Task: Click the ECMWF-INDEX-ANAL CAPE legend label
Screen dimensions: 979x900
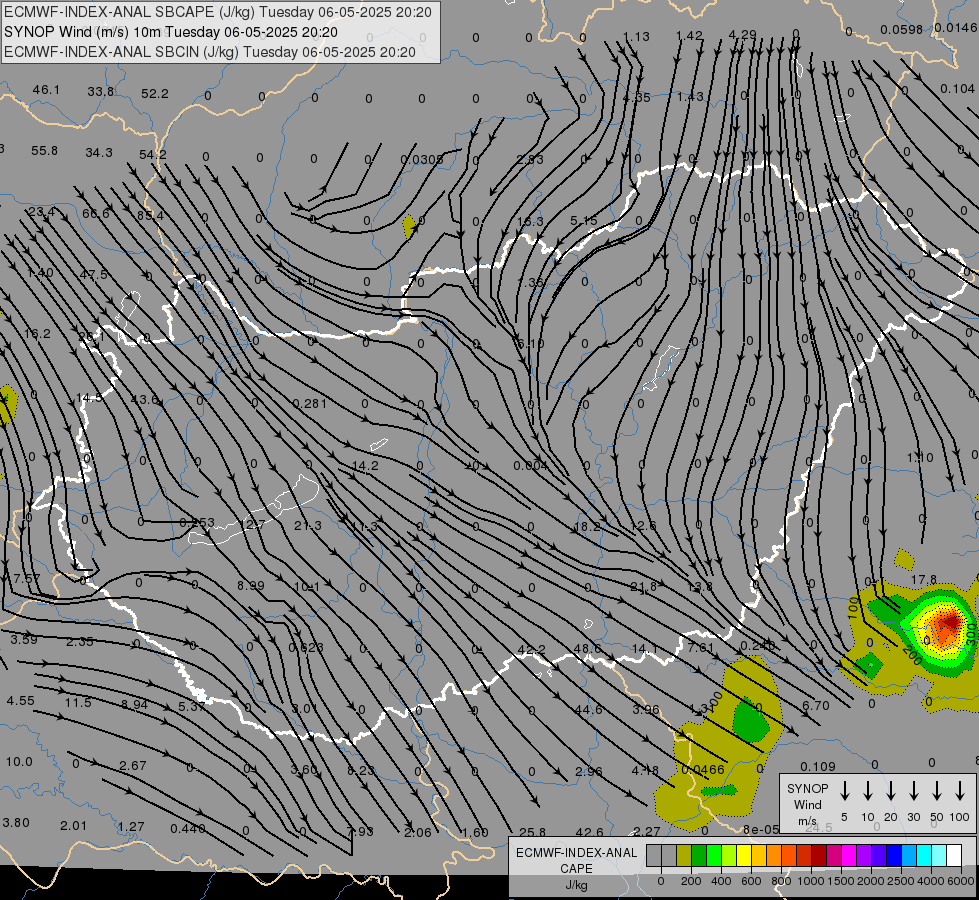Action: point(576,860)
